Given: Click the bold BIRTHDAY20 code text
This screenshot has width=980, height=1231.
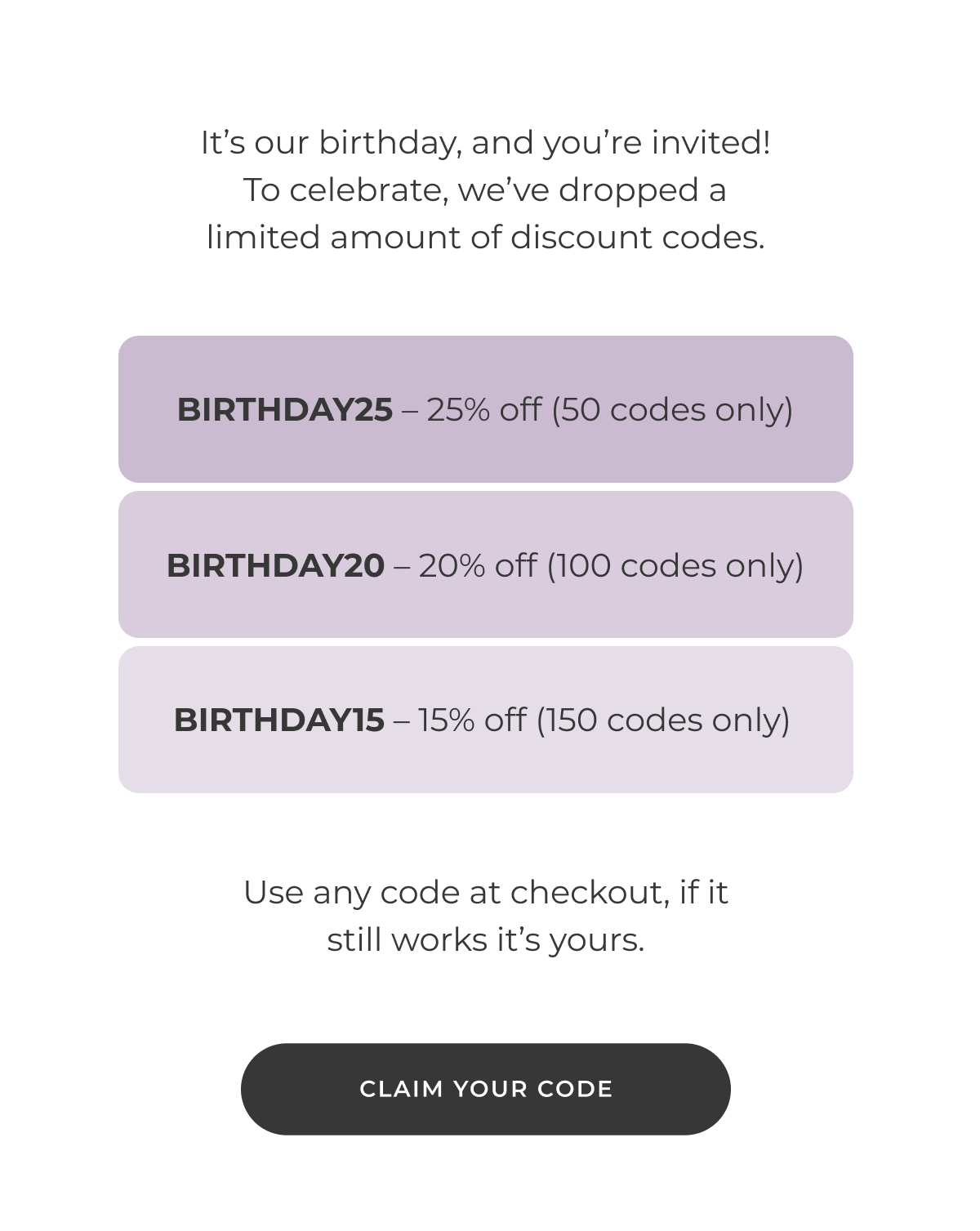Looking at the screenshot, I should 275,565.
